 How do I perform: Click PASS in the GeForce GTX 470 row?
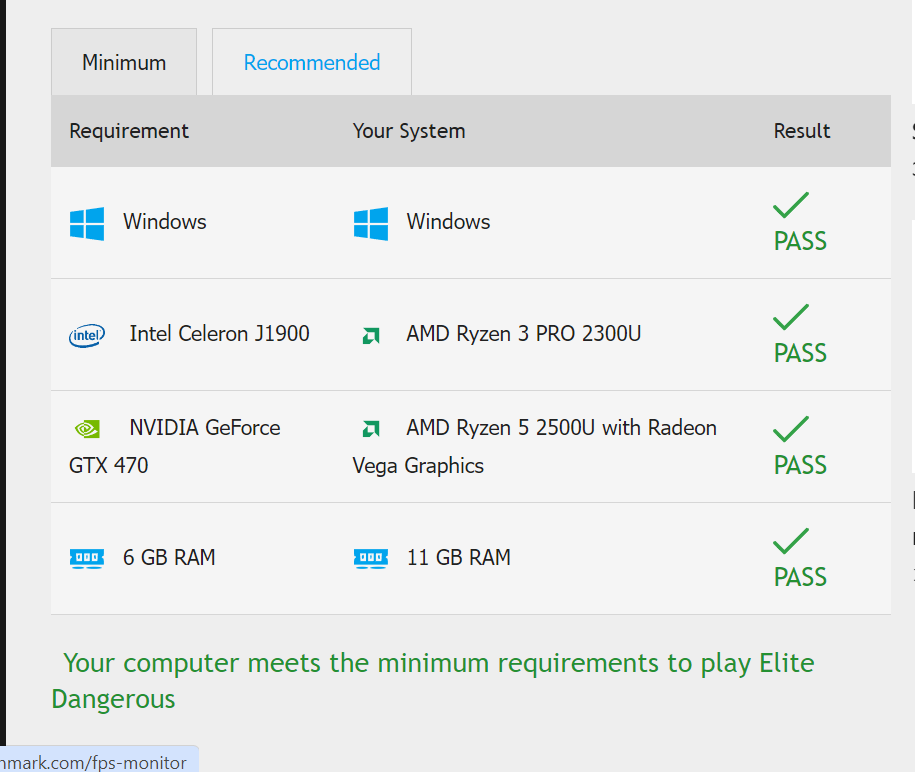point(800,465)
